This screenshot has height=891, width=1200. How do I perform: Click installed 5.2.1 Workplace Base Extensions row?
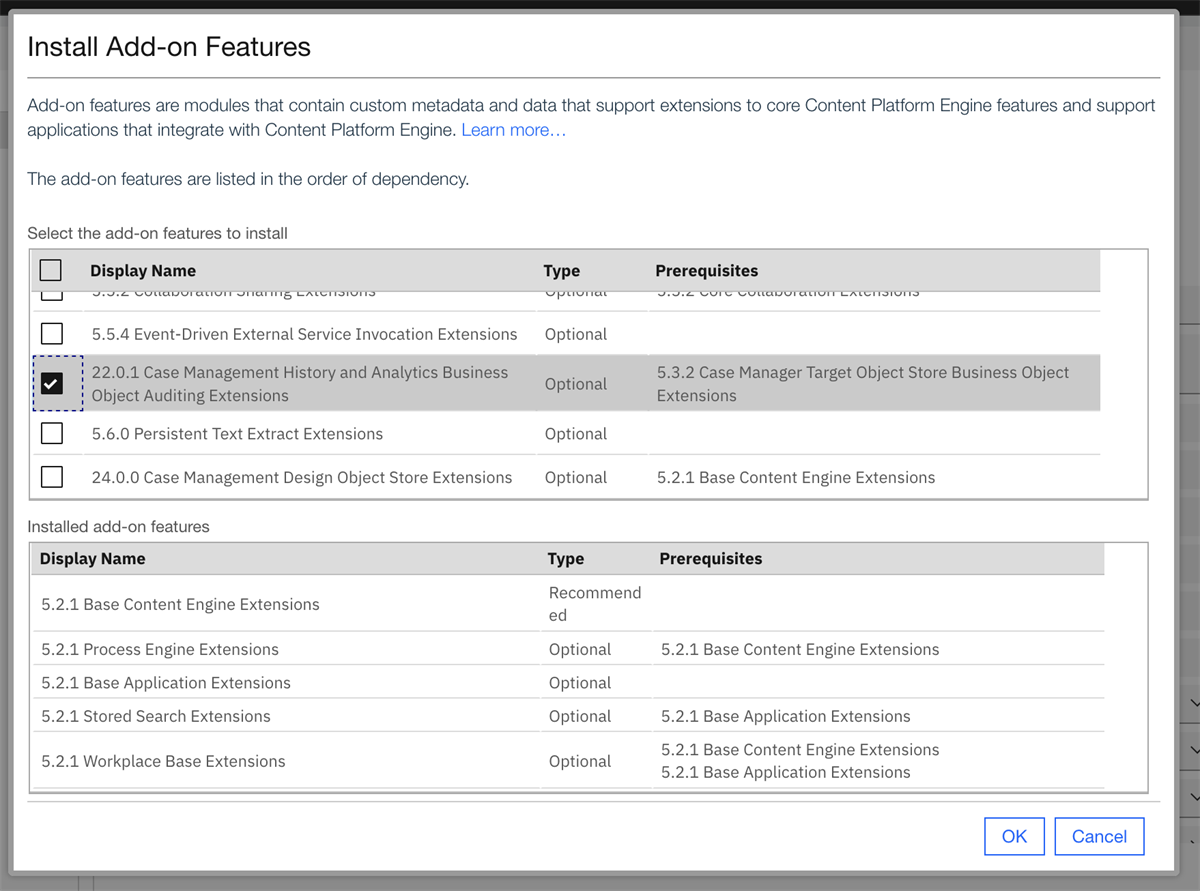click(x=567, y=761)
